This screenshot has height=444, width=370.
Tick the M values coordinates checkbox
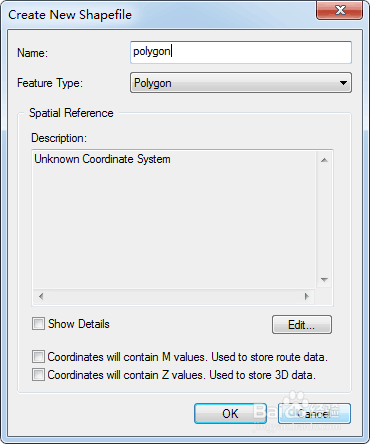click(x=38, y=356)
